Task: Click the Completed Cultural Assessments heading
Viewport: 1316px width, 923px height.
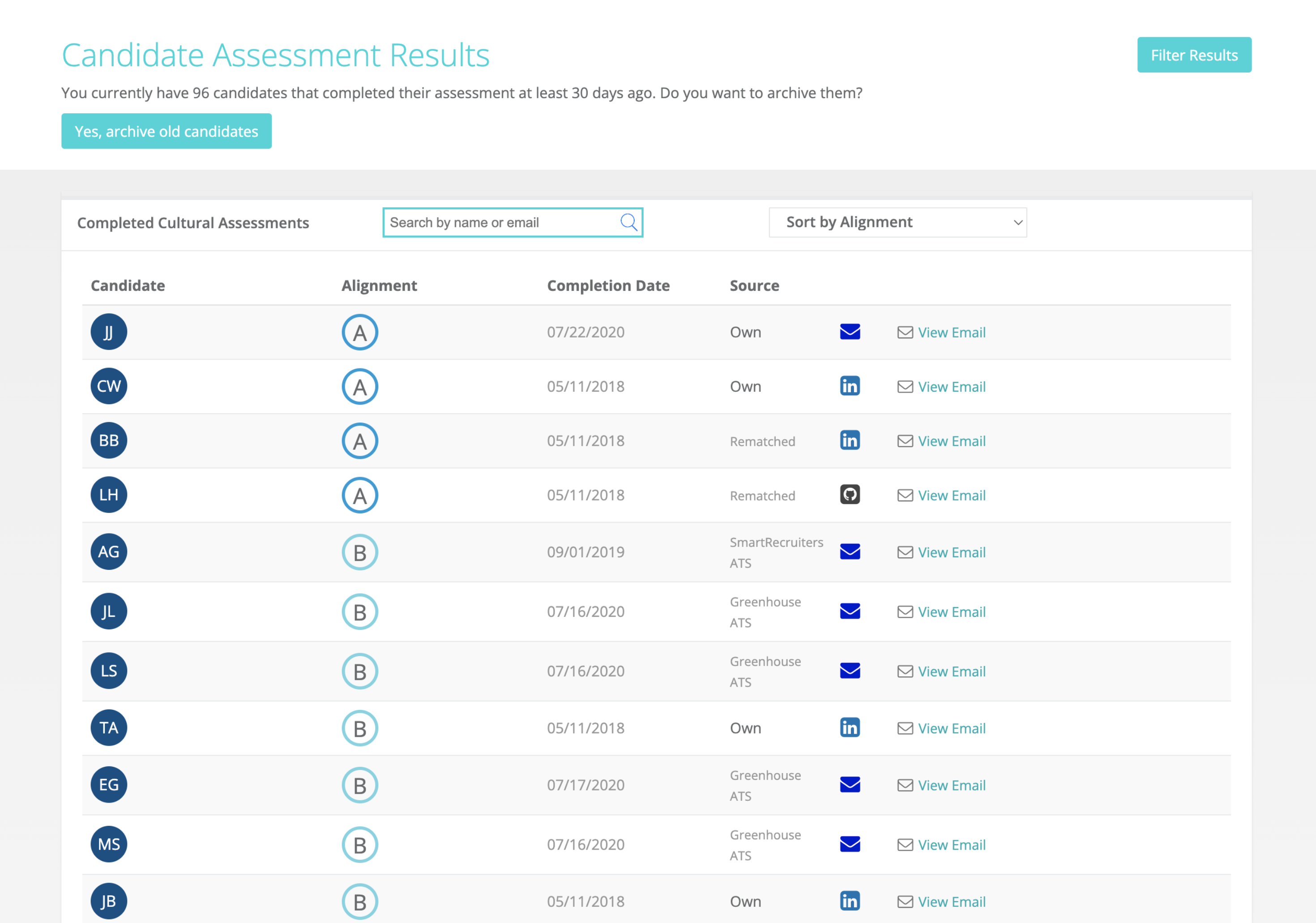Action: (x=193, y=222)
